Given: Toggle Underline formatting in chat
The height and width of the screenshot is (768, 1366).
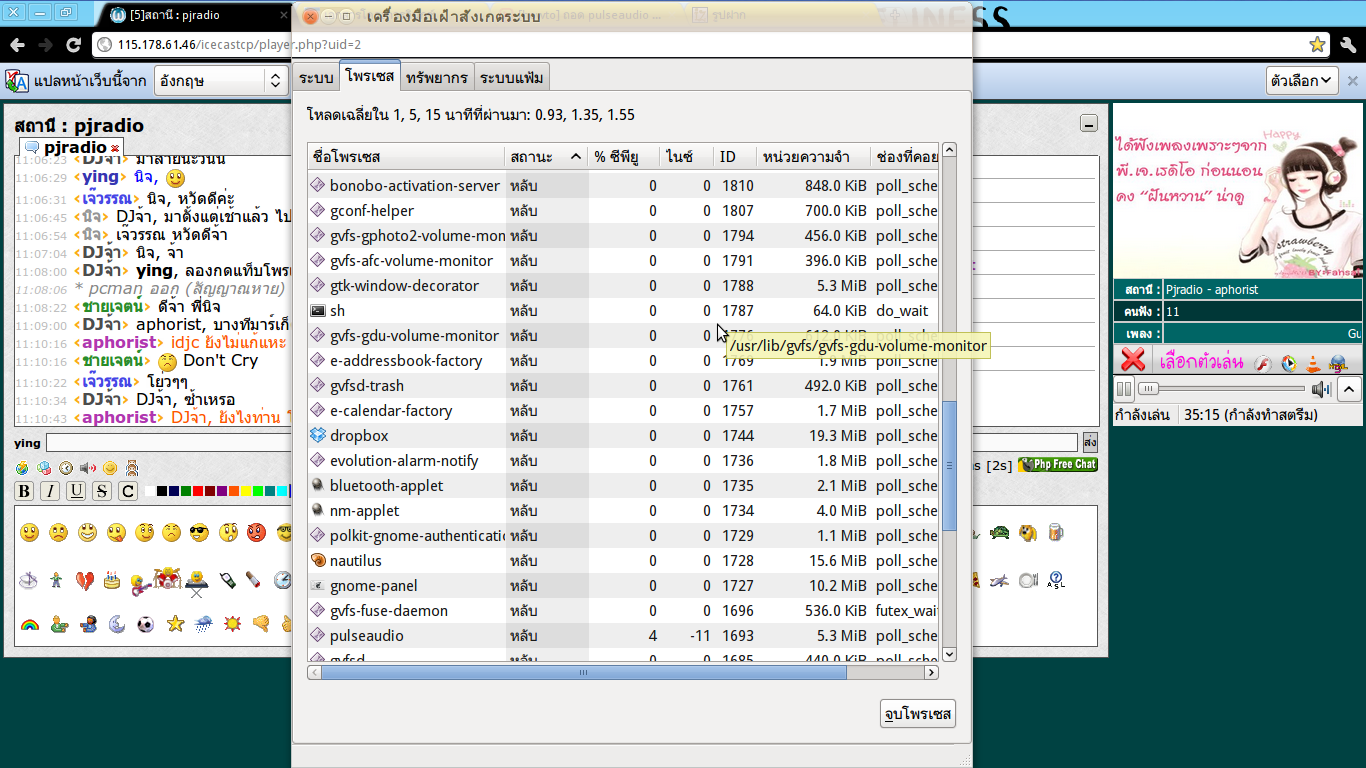Looking at the screenshot, I should [x=76, y=491].
